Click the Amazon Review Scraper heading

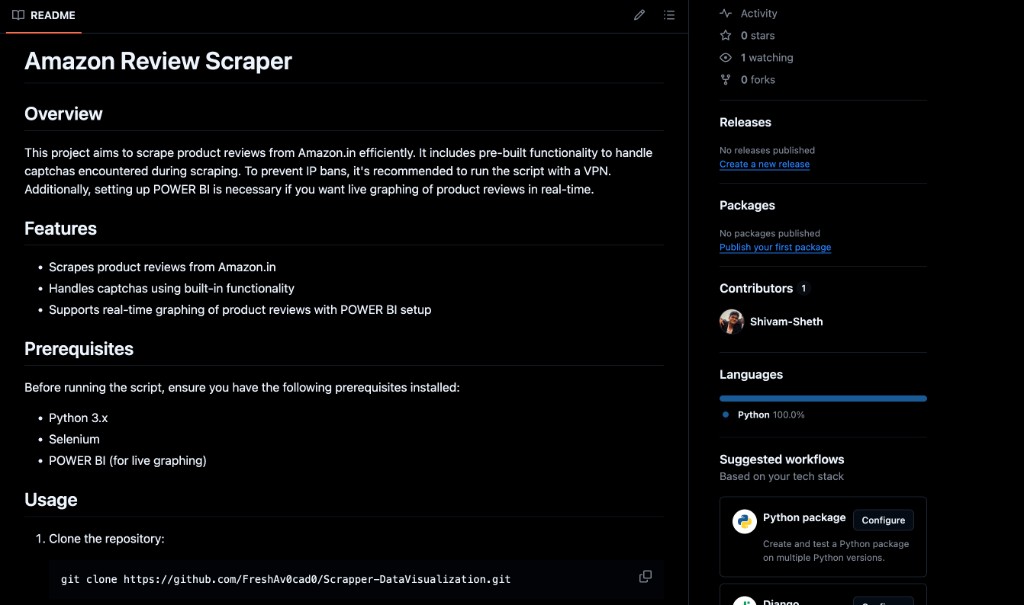click(158, 61)
